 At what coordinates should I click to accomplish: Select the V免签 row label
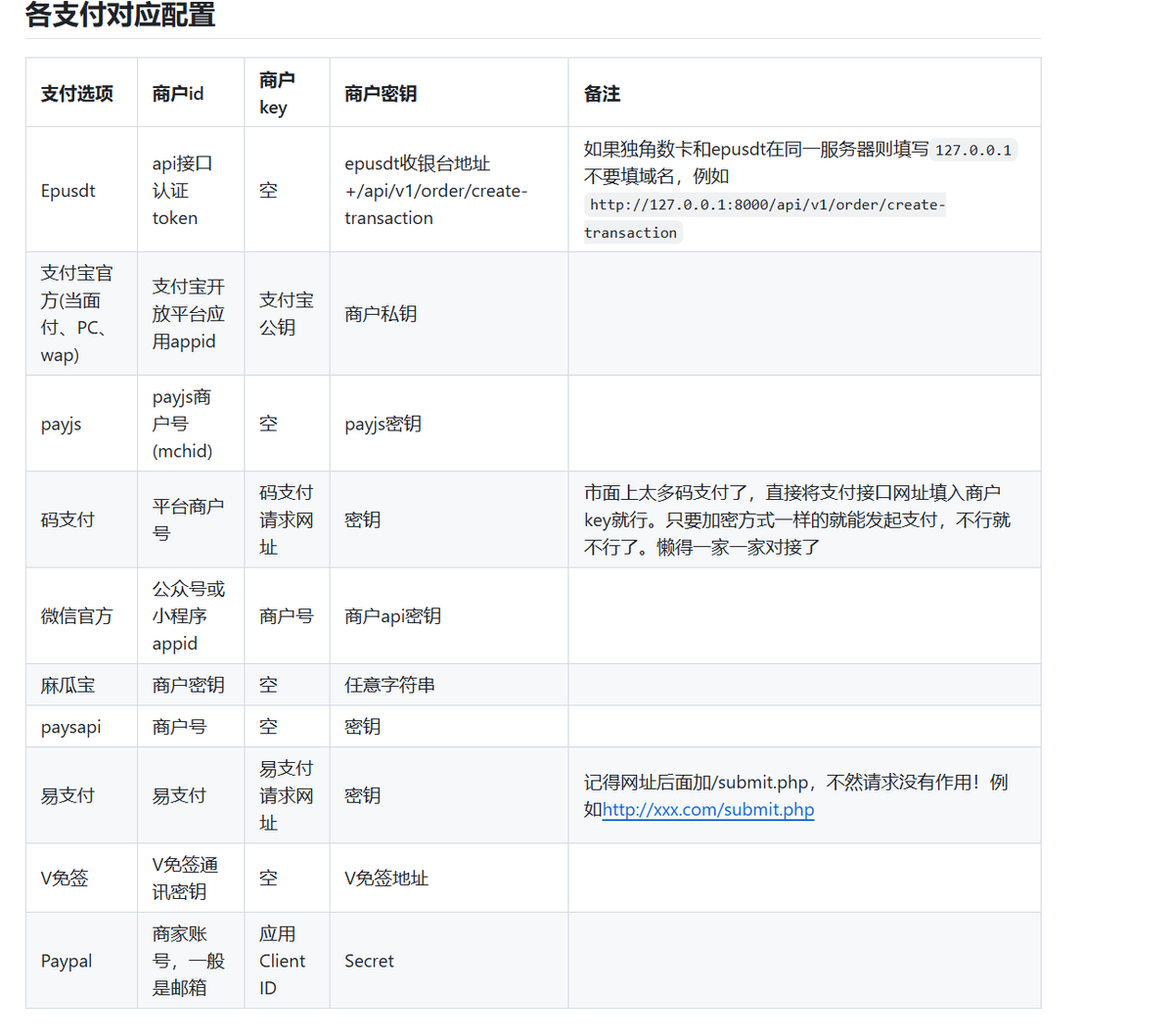pos(63,878)
